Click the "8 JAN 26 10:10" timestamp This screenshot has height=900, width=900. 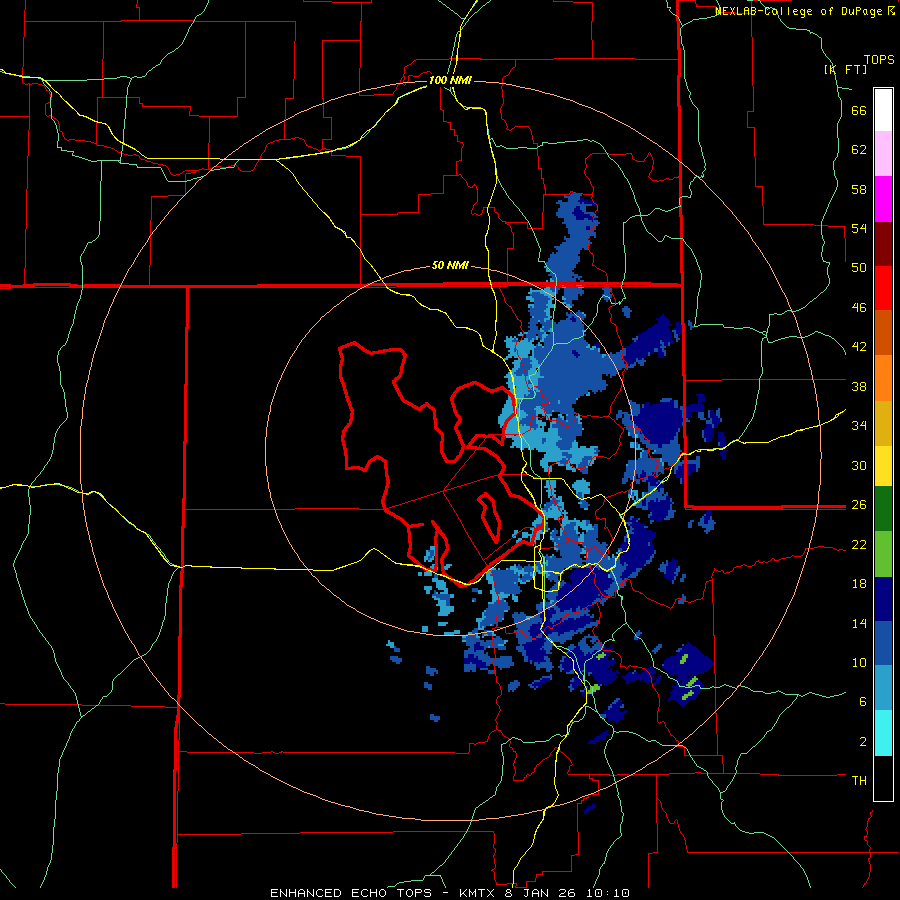click(x=569, y=893)
